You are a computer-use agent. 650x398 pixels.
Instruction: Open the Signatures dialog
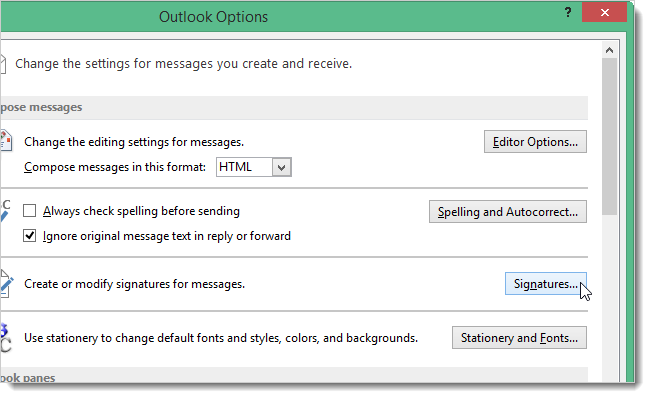pyautogui.click(x=546, y=284)
